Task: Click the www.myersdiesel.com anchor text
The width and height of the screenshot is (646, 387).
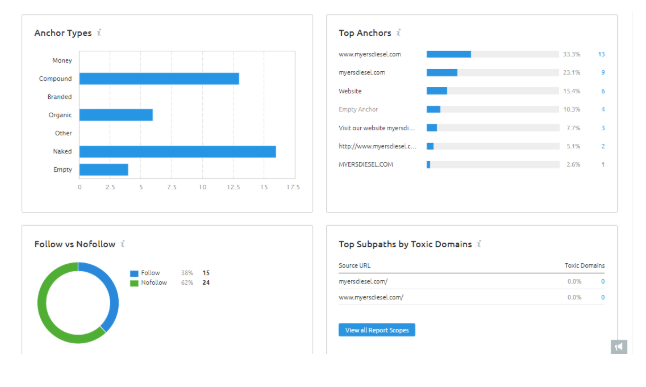Action: [x=370, y=54]
